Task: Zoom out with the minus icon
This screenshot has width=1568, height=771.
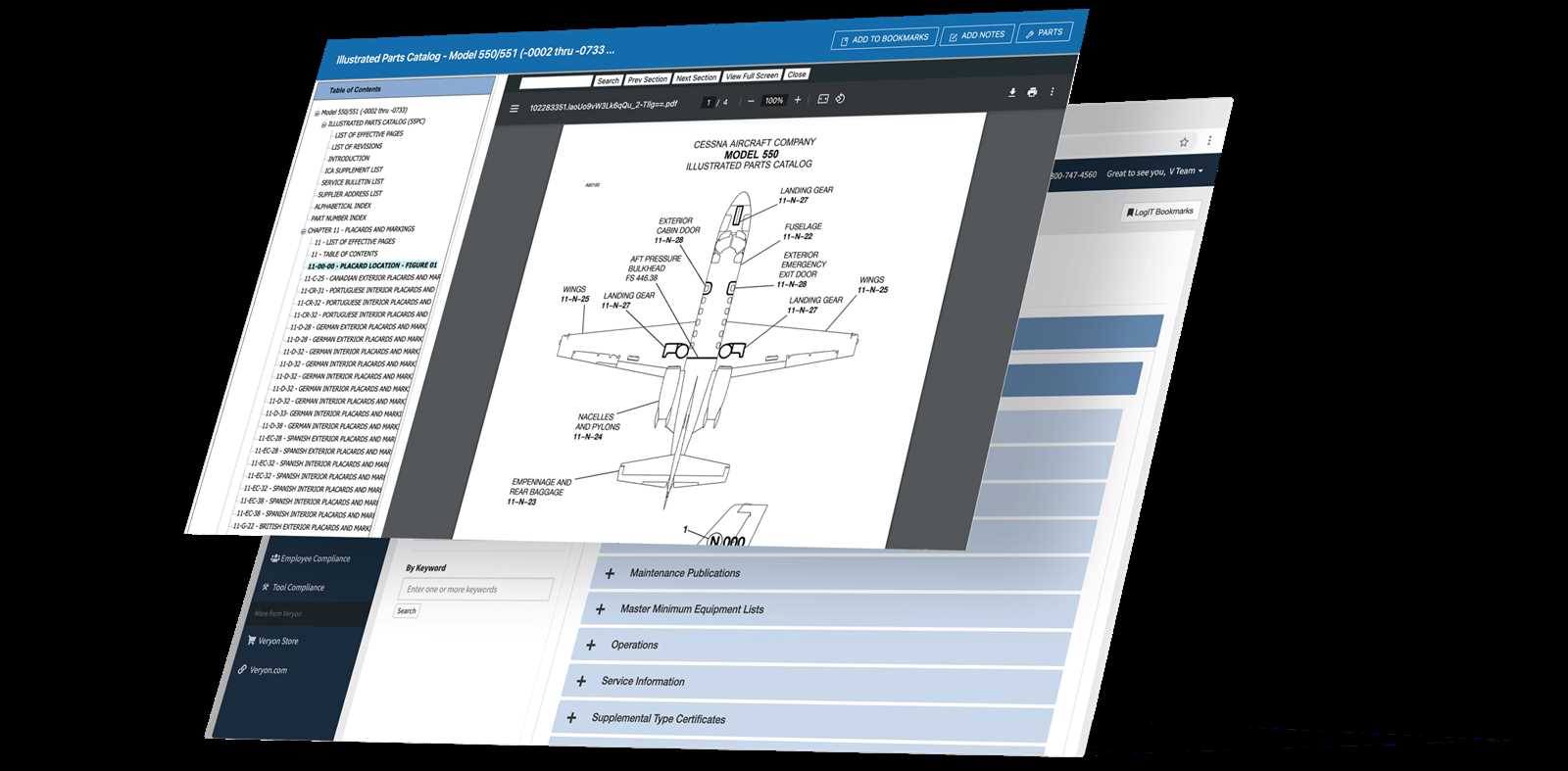Action: (751, 101)
